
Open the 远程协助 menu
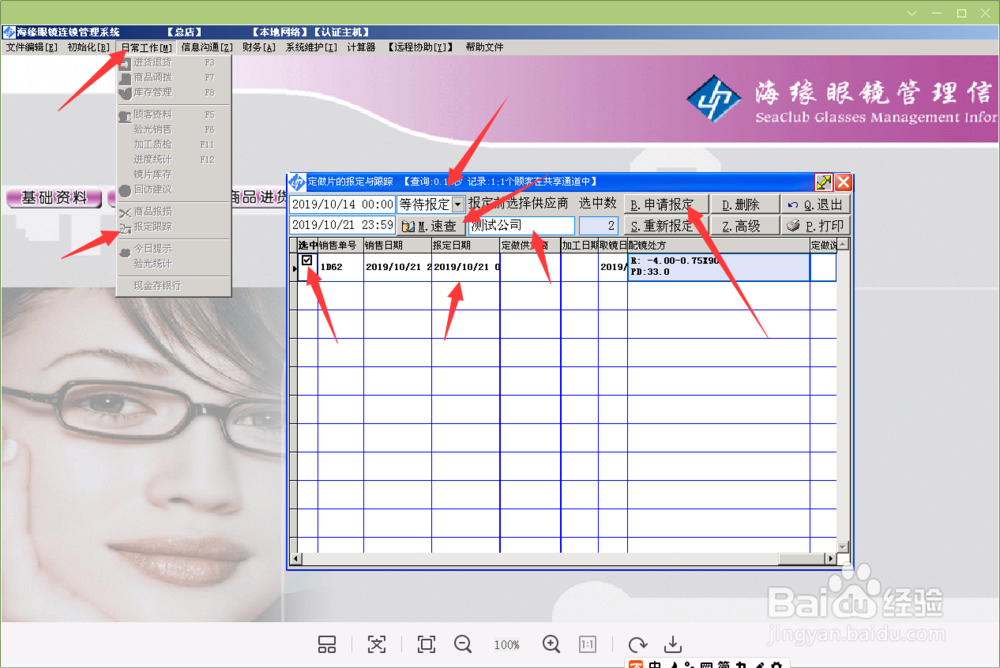[x=421, y=47]
